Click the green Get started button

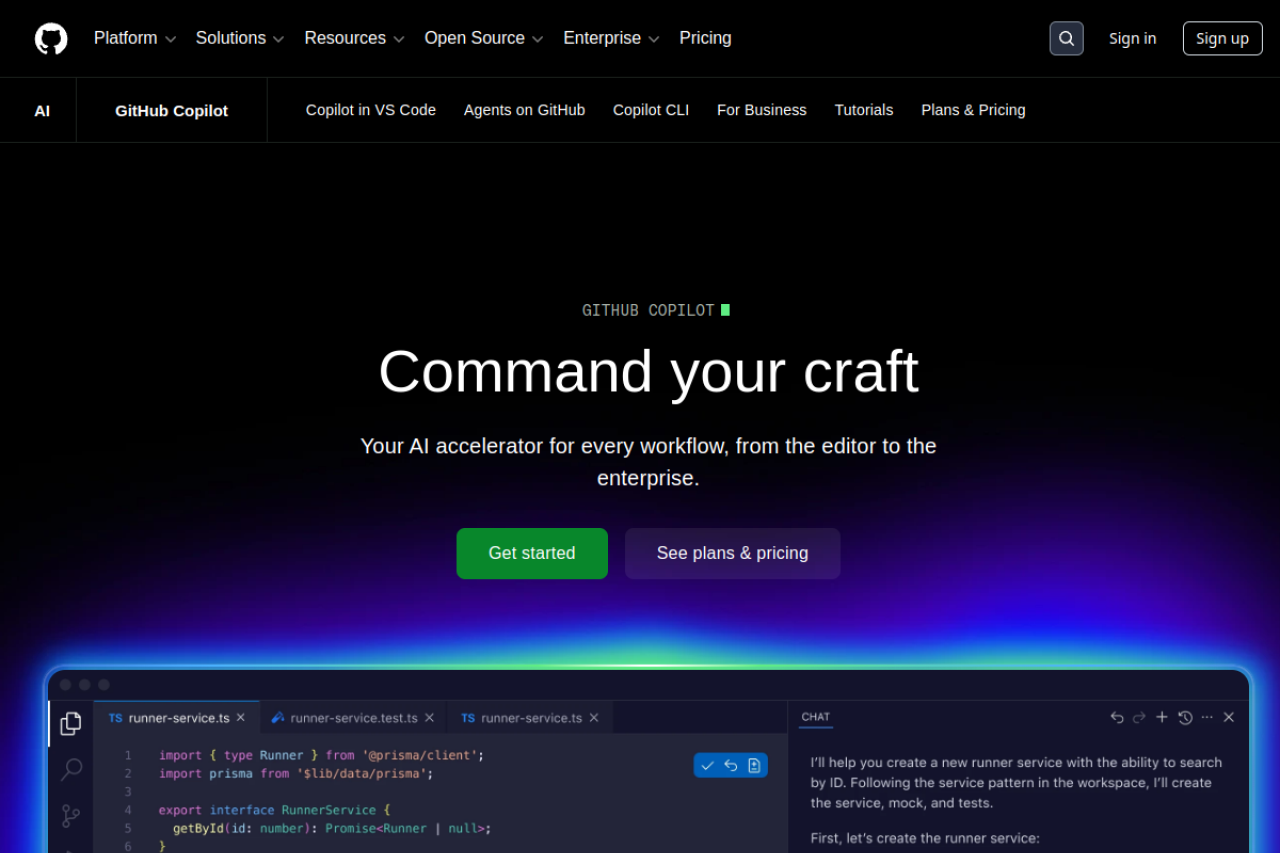pos(532,553)
